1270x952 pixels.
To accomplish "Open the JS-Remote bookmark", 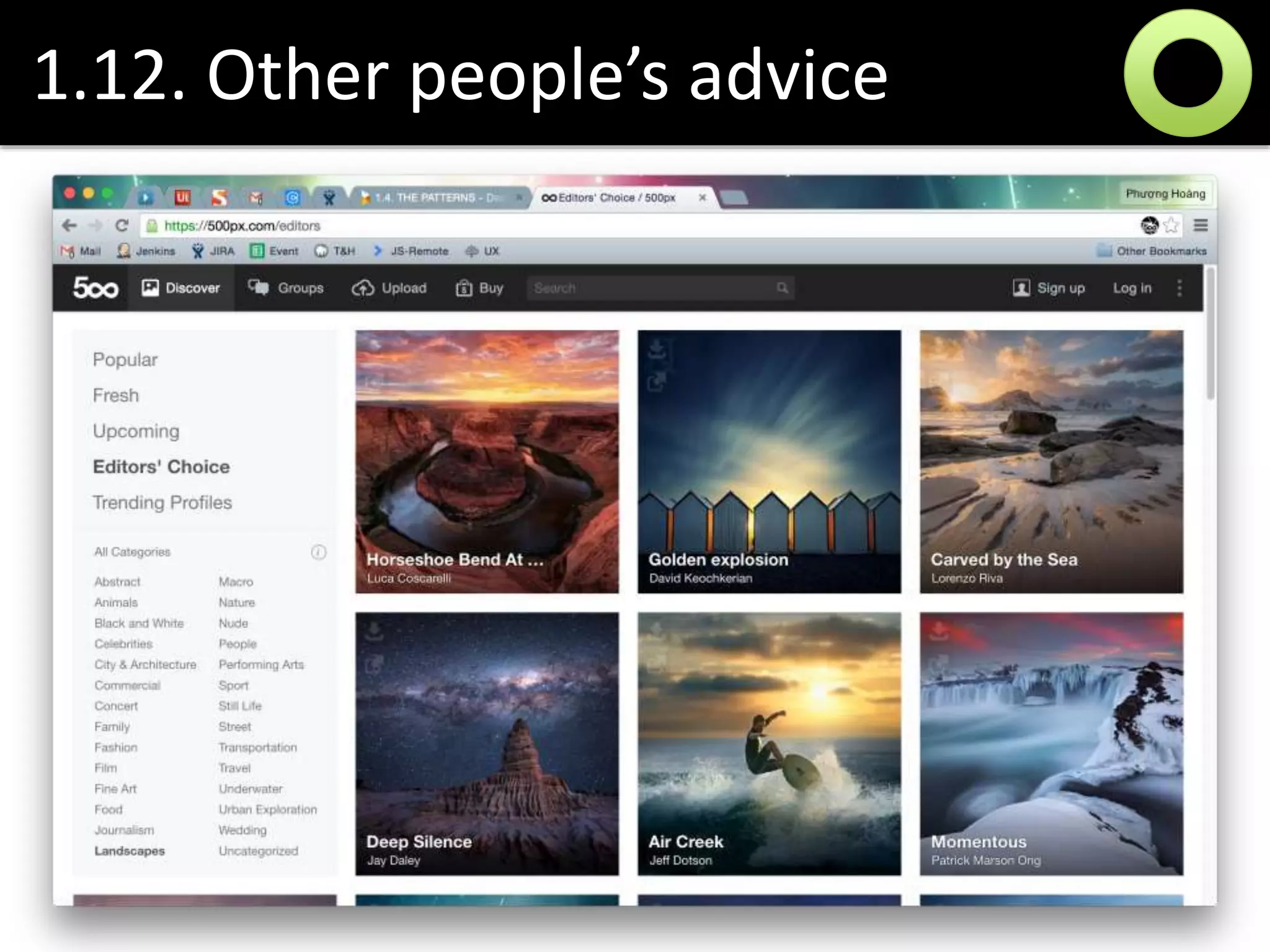I will pyautogui.click(x=411, y=251).
